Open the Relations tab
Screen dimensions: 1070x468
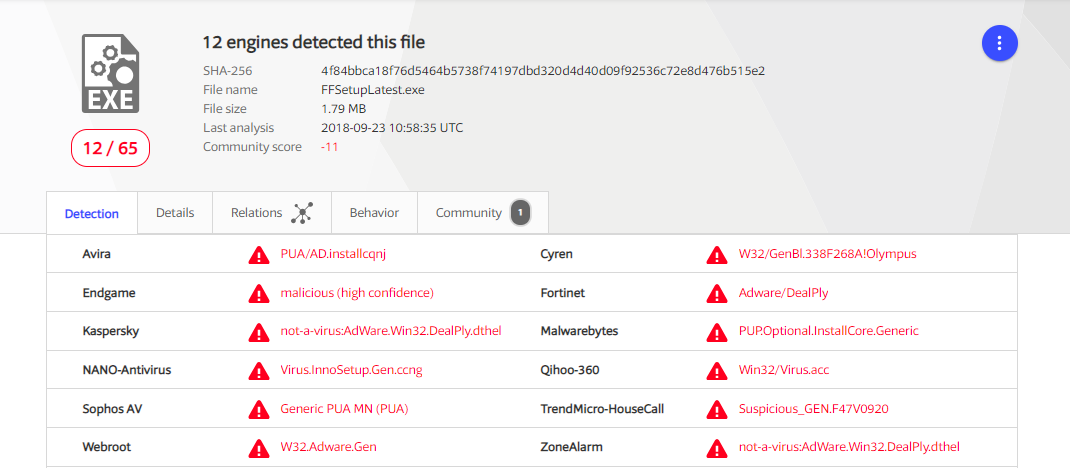pos(272,213)
